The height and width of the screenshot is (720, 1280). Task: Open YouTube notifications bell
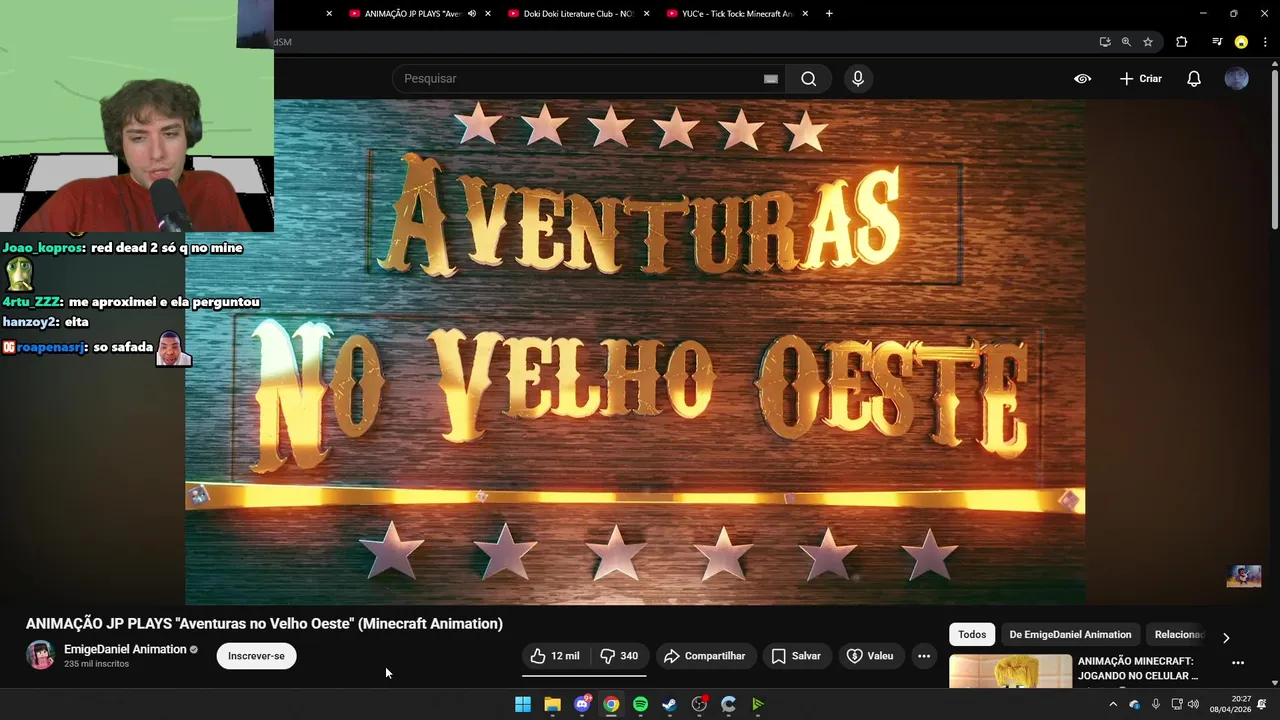pyautogui.click(x=1194, y=79)
